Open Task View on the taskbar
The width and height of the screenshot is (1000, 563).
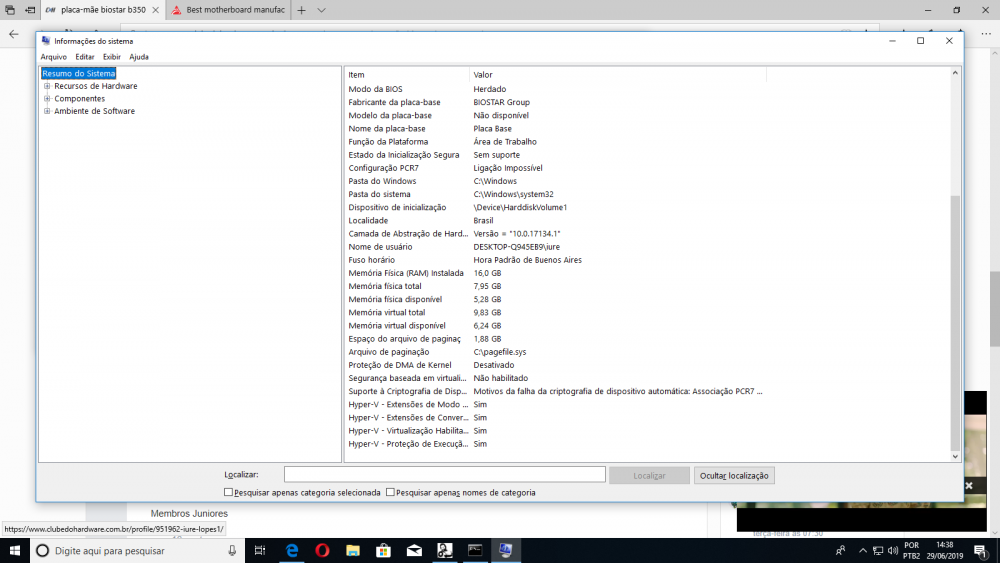pos(260,550)
